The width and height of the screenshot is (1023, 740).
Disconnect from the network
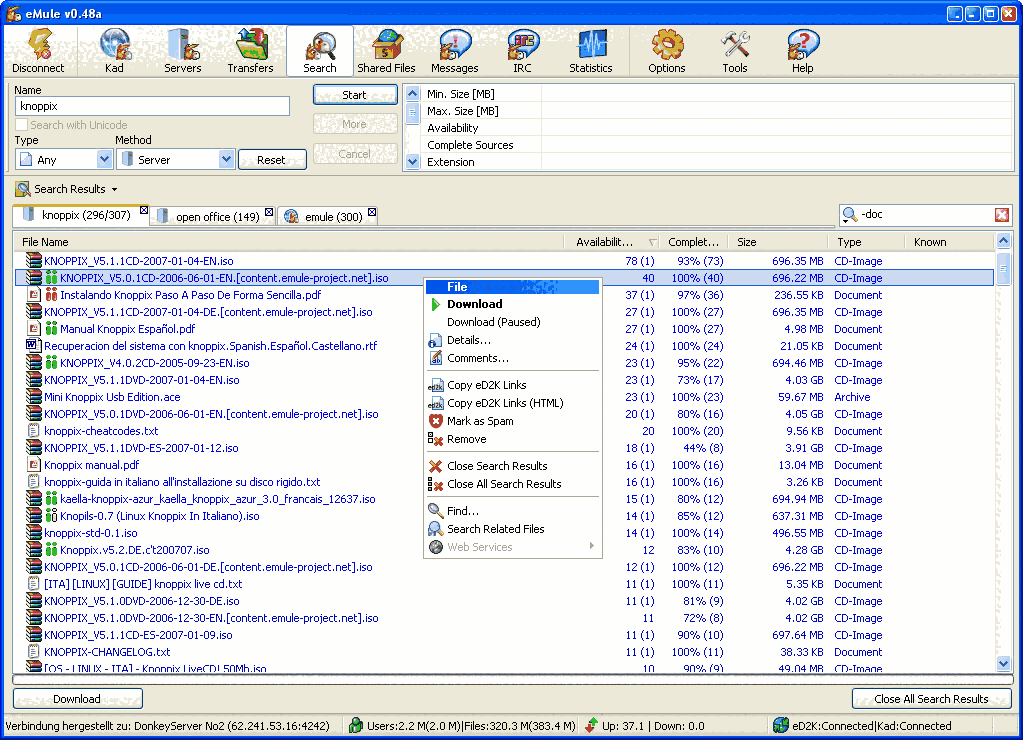click(39, 50)
